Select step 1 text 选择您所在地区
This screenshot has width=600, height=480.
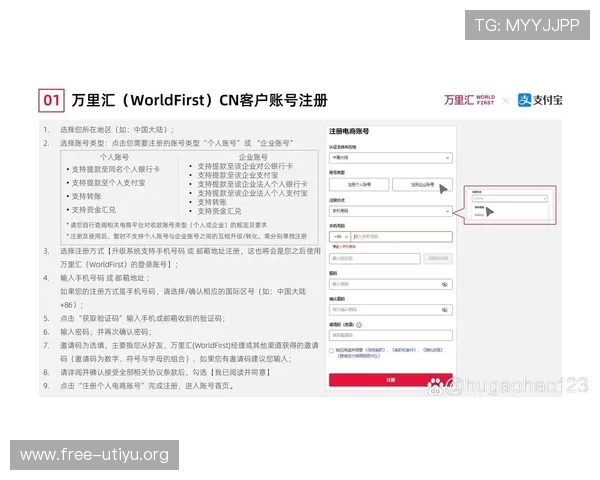click(x=117, y=130)
